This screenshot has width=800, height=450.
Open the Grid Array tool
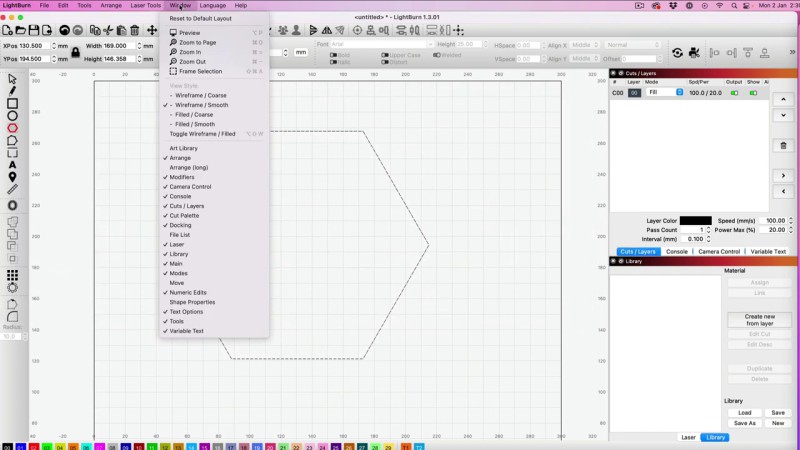pyautogui.click(x=12, y=273)
